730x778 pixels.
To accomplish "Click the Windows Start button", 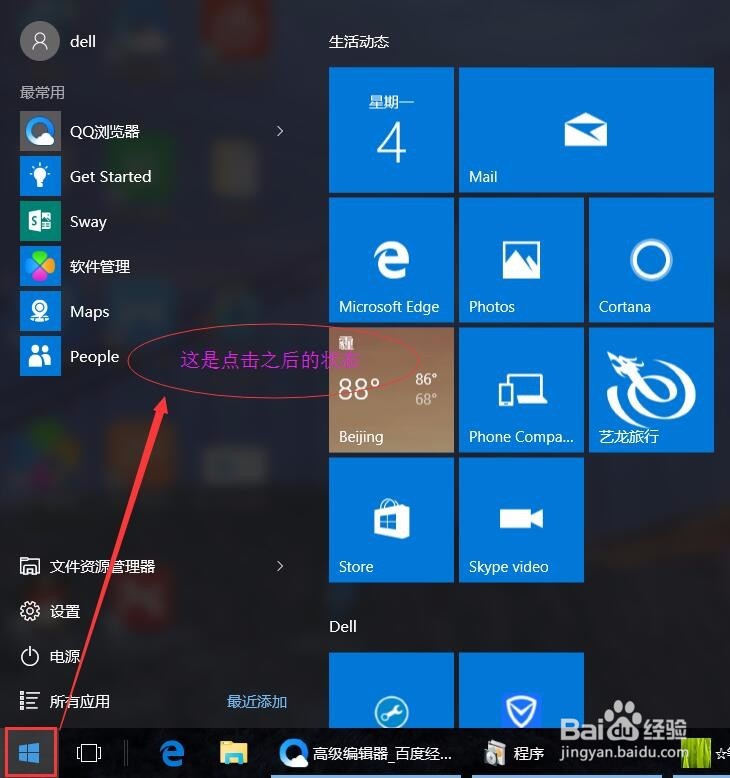I will pyautogui.click(x=29, y=753).
